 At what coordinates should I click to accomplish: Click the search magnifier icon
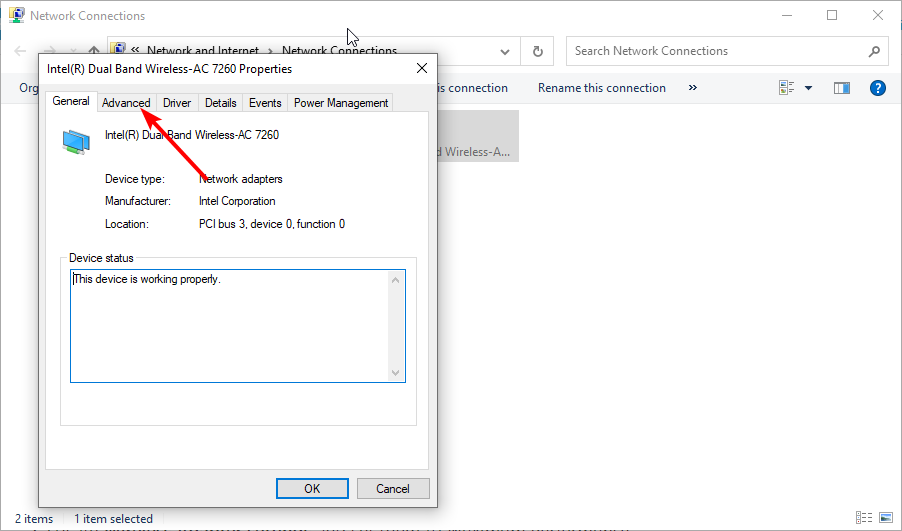pos(873,51)
